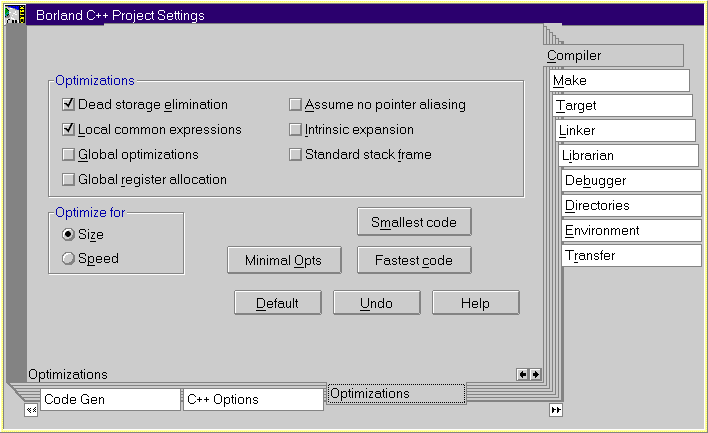This screenshot has height=433, width=708.
Task: Enable Global optimizations
Action: pyautogui.click(x=68, y=154)
